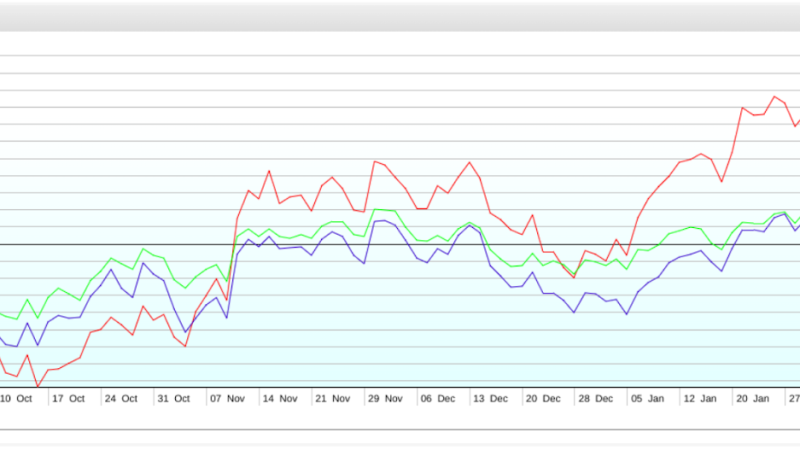The image size is (800, 450).
Task: Select the '05 Jan' axis date
Action: [647, 398]
